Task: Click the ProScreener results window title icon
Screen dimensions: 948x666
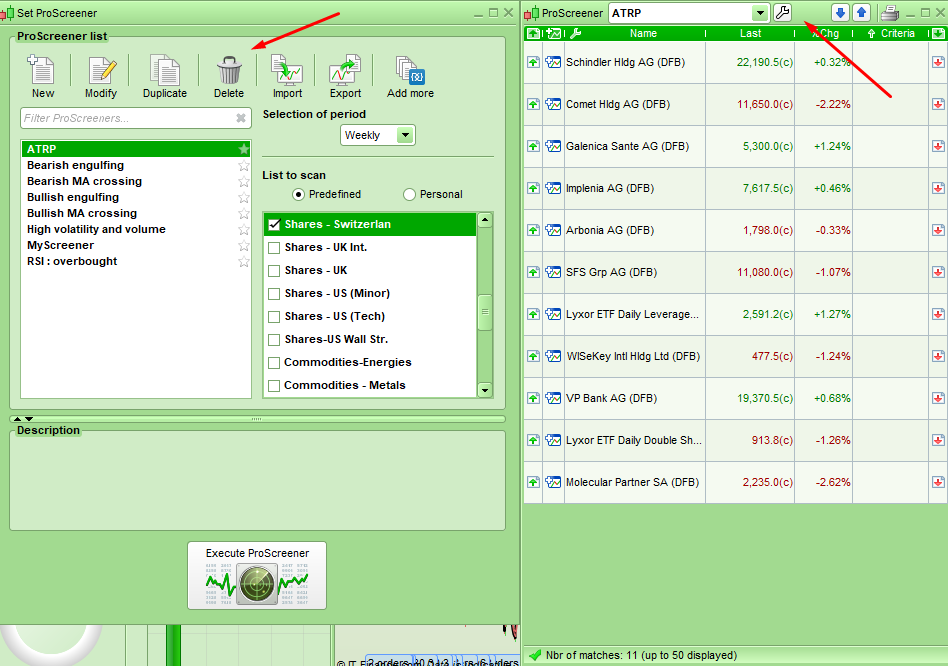Action: point(531,13)
